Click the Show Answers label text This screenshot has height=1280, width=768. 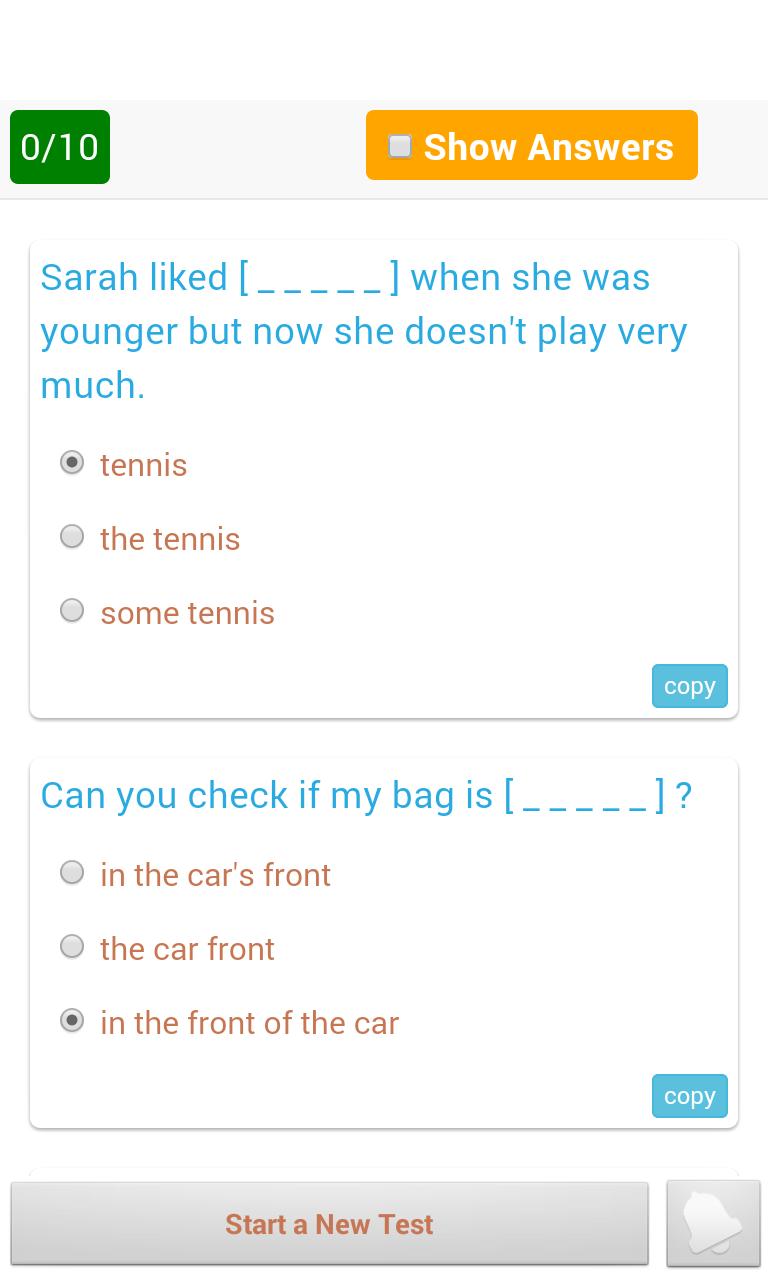[x=549, y=146]
